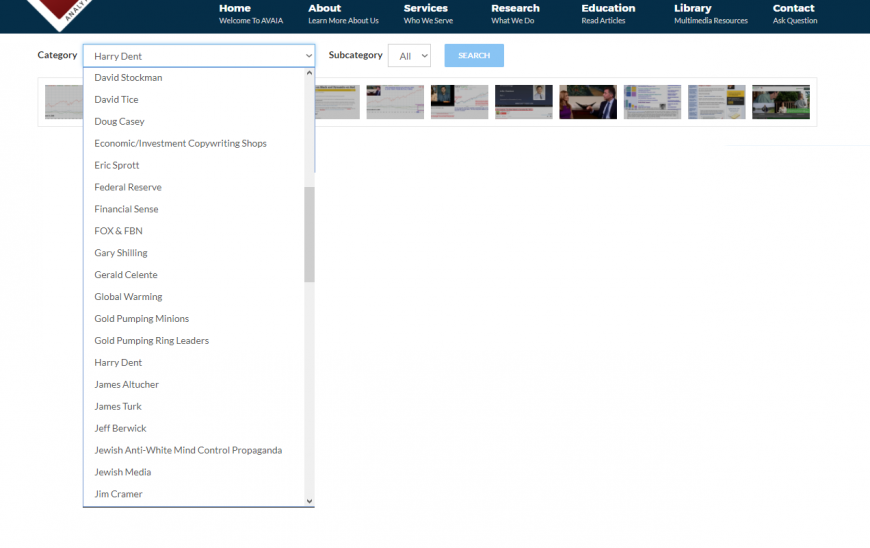Click the dropdown list scroll-up arrow
Image resolution: width=870 pixels, height=548 pixels.
[x=309, y=73]
